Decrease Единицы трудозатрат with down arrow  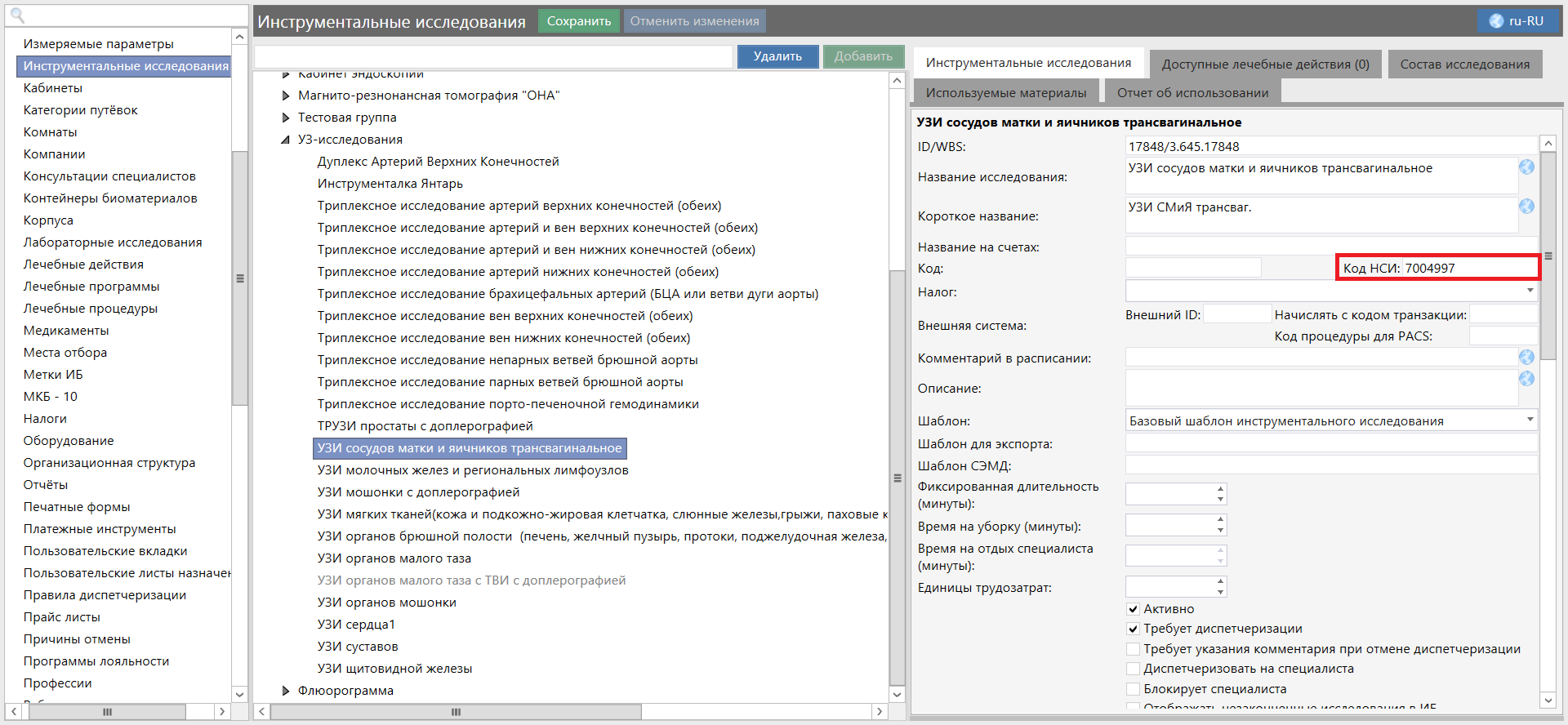pos(1220,592)
